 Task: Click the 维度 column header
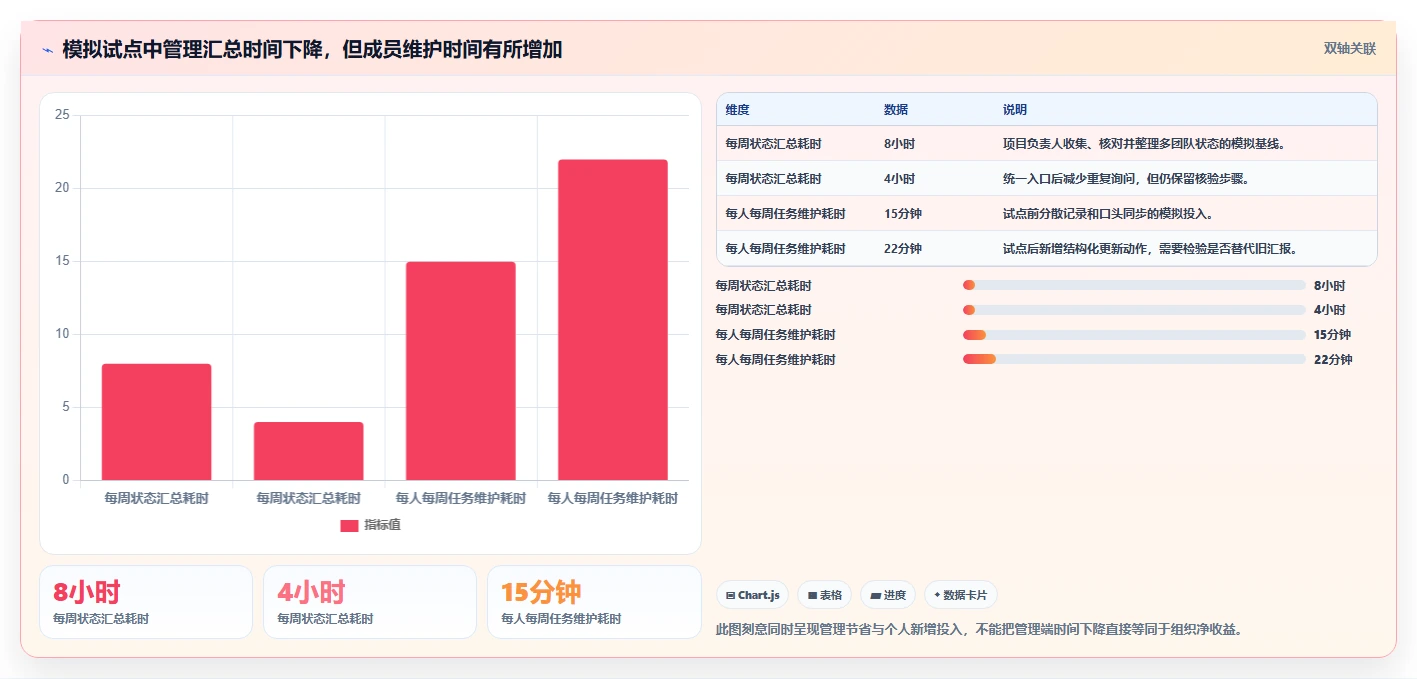tap(738, 110)
